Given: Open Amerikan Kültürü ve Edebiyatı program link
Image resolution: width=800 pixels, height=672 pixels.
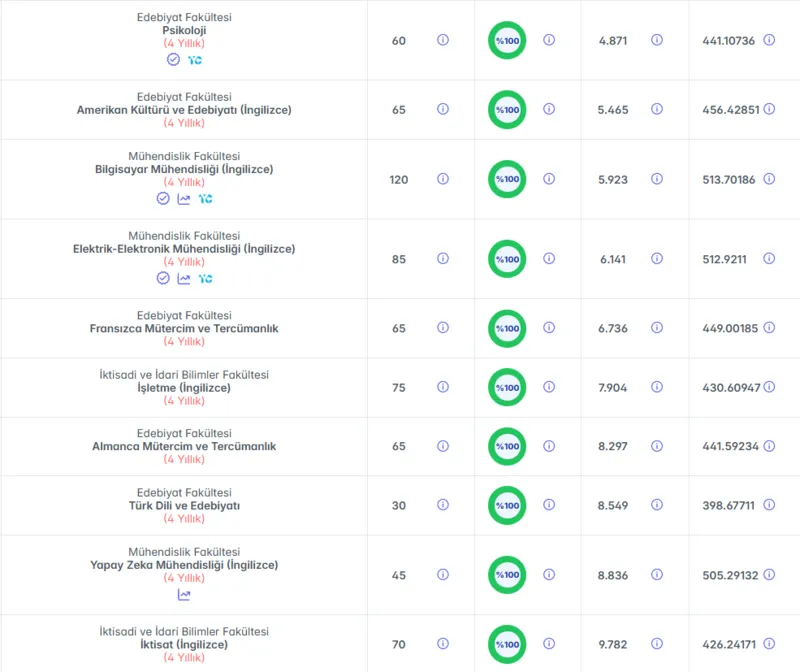Looking at the screenshot, I should 184,110.
